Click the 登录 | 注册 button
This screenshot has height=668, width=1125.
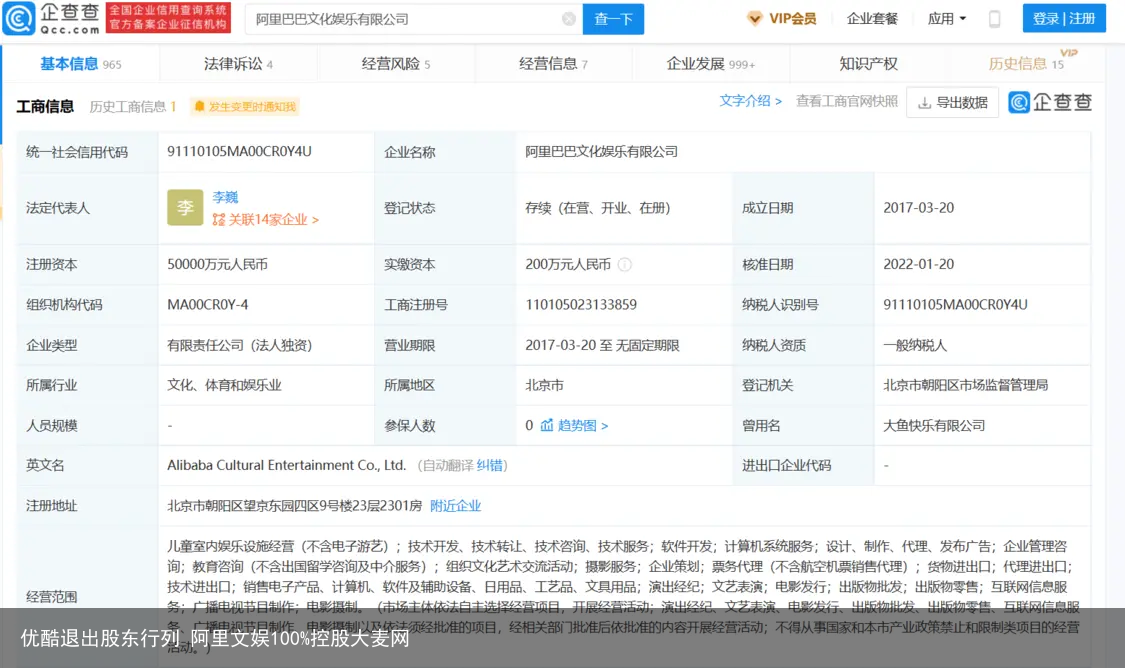1064,19
